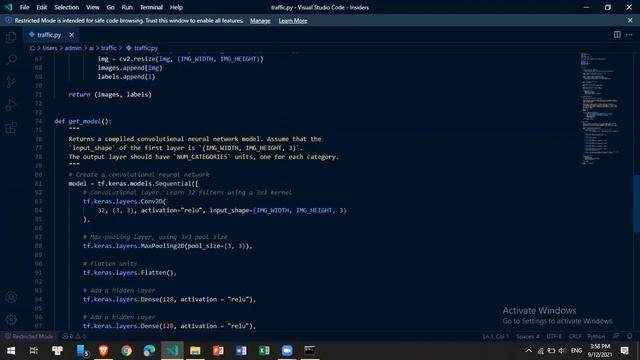The height and width of the screenshot is (360, 640).
Task: Open the errors and warnings status indicator
Action: coord(74,336)
